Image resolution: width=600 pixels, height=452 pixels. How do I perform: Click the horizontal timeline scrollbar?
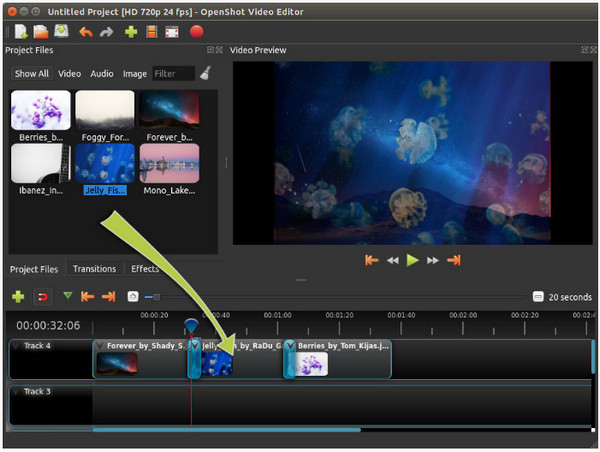pos(227,430)
